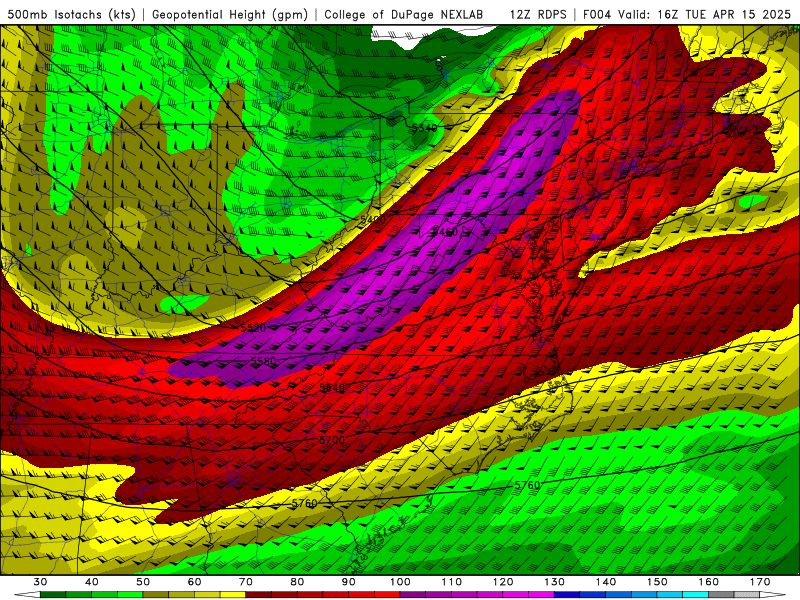Viewport: 800px width, 600px height.
Task: Click the 150 value on the color scale
Action: click(x=657, y=582)
